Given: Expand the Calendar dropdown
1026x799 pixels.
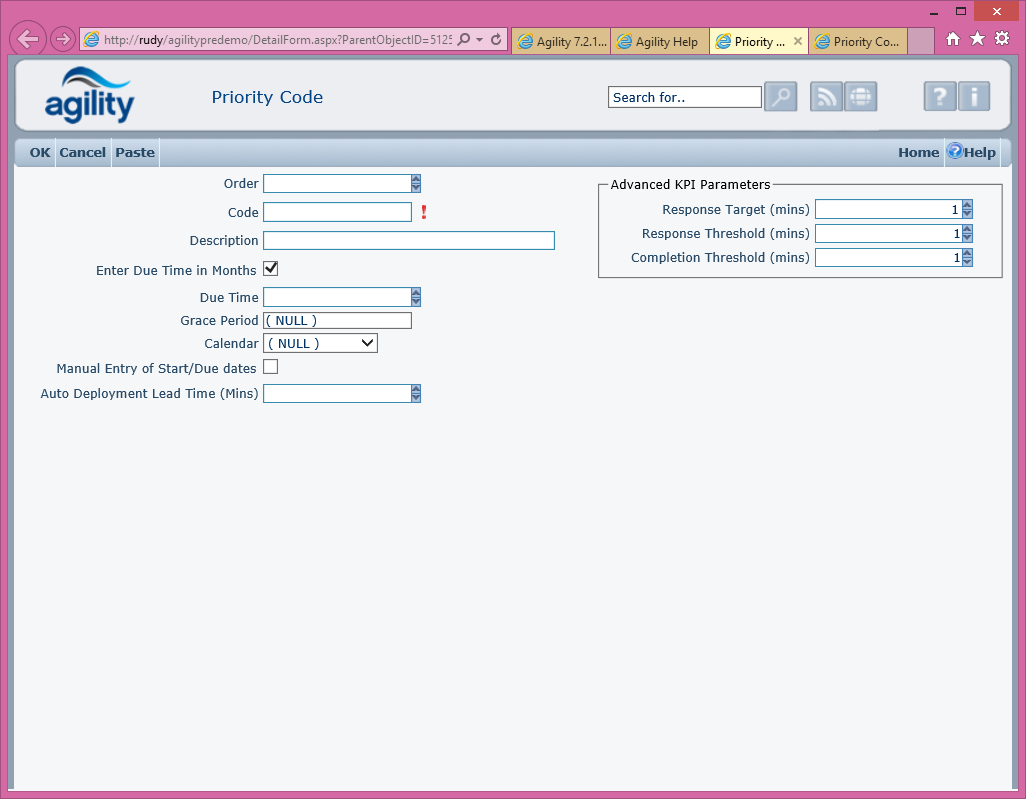Looking at the screenshot, I should [x=320, y=343].
